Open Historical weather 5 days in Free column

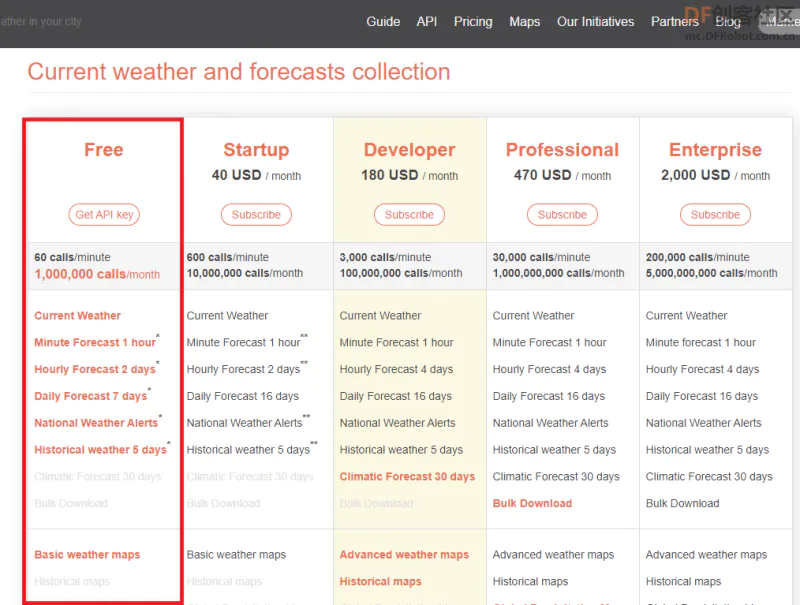click(101, 450)
